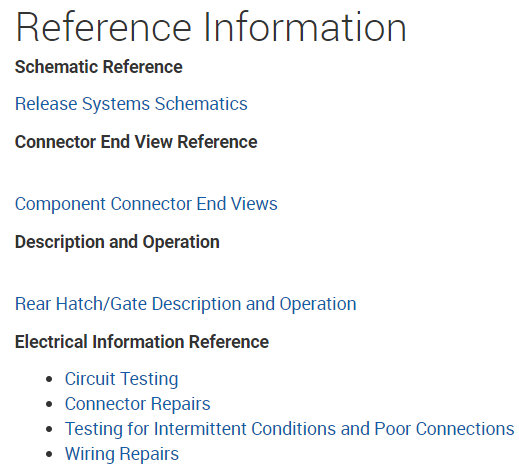Image resolution: width=519 pixels, height=472 pixels.
Task: Select the Wiring Repairs link
Action: 122,454
